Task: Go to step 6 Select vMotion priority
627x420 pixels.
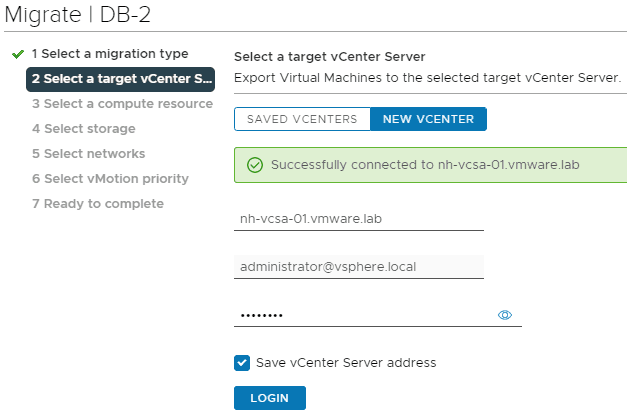Action: pos(110,179)
